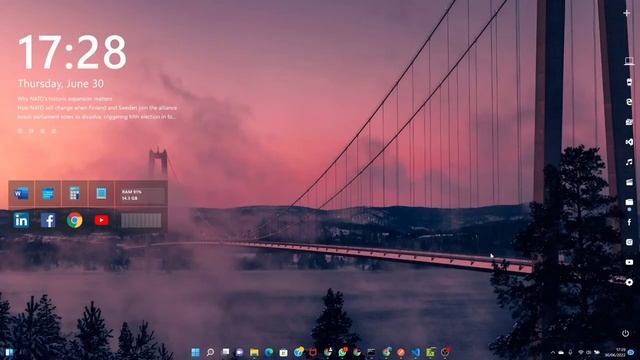
Task: Open the Edge browser icon in right dock
Action: coord(629,102)
